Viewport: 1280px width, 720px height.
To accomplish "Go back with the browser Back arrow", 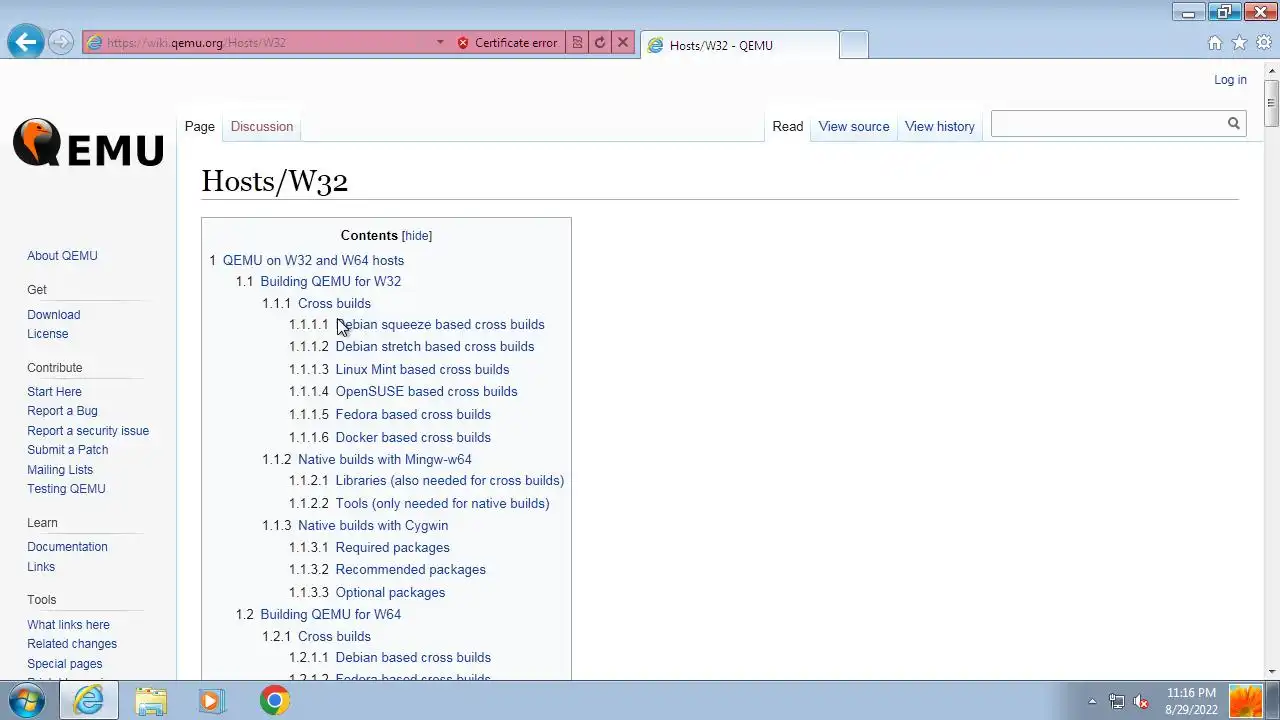I will (26, 42).
